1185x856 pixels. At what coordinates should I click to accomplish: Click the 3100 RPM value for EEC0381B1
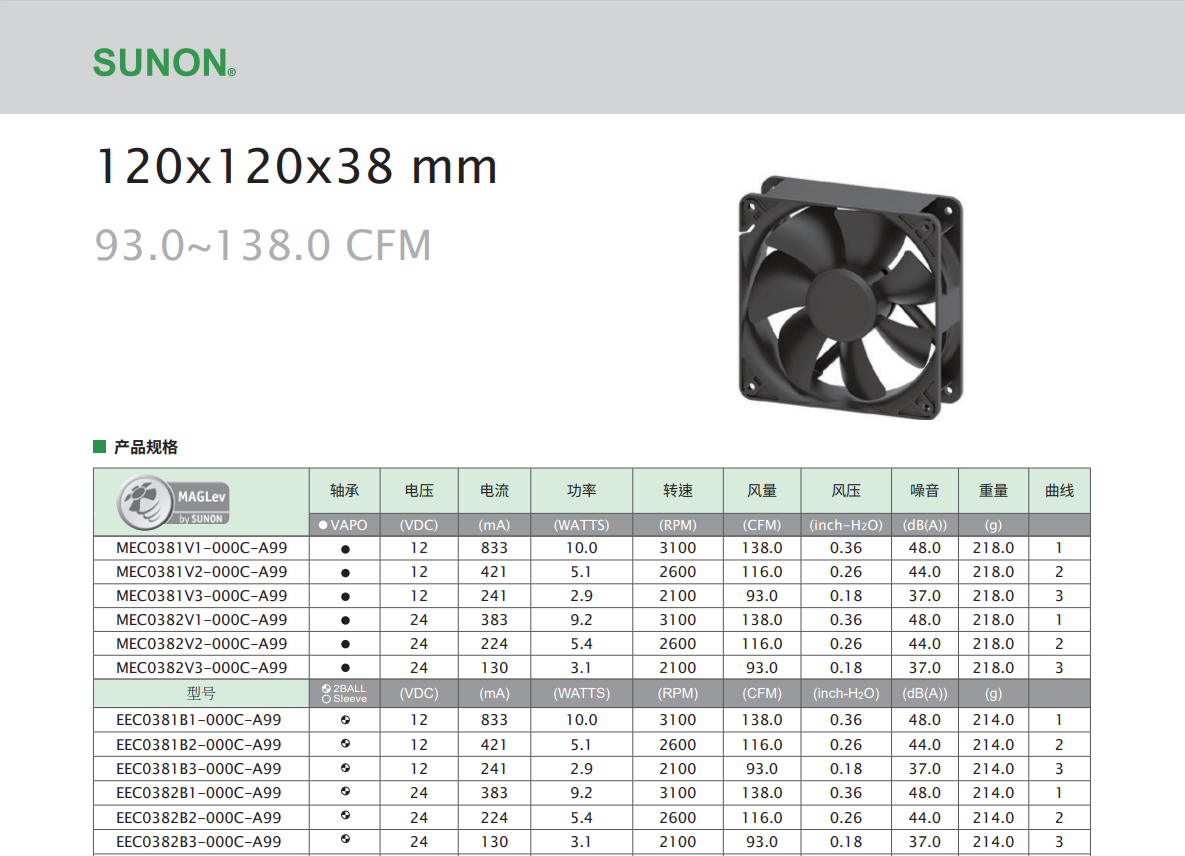(678, 720)
